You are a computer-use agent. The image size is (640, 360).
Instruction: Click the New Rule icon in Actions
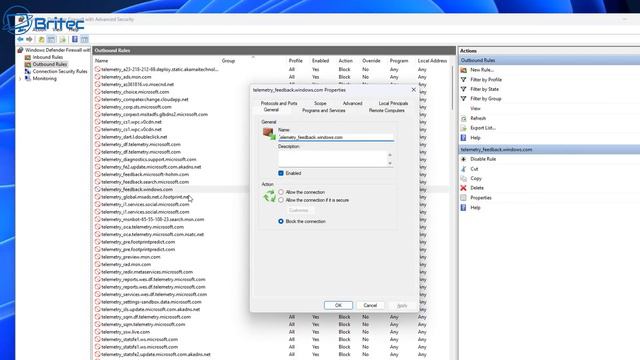coord(464,70)
